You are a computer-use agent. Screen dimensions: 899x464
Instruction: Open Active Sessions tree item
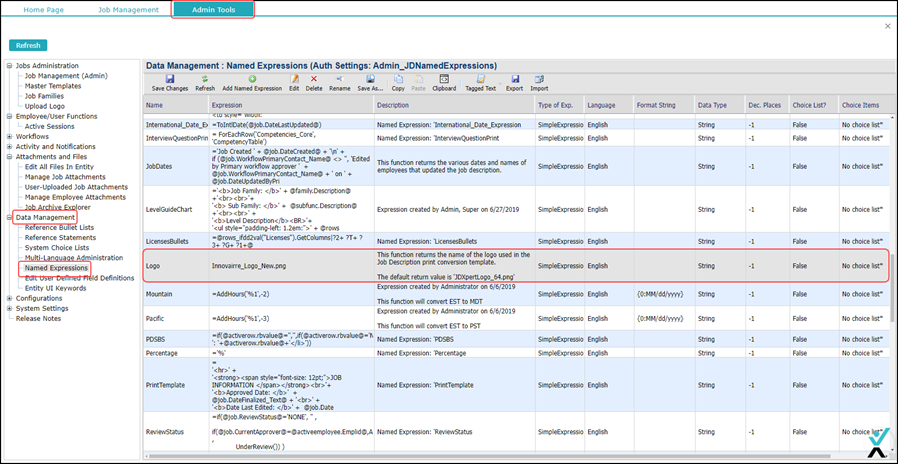click(x=50, y=126)
